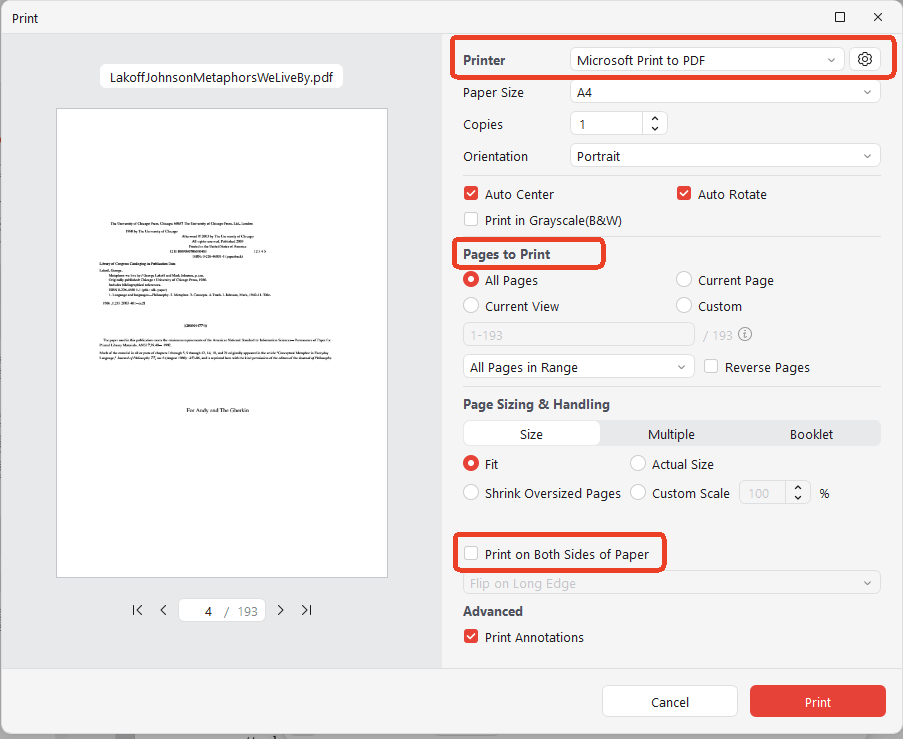Open All Pages in Range dropdown
Image resolution: width=903 pixels, height=739 pixels.
coord(578,367)
